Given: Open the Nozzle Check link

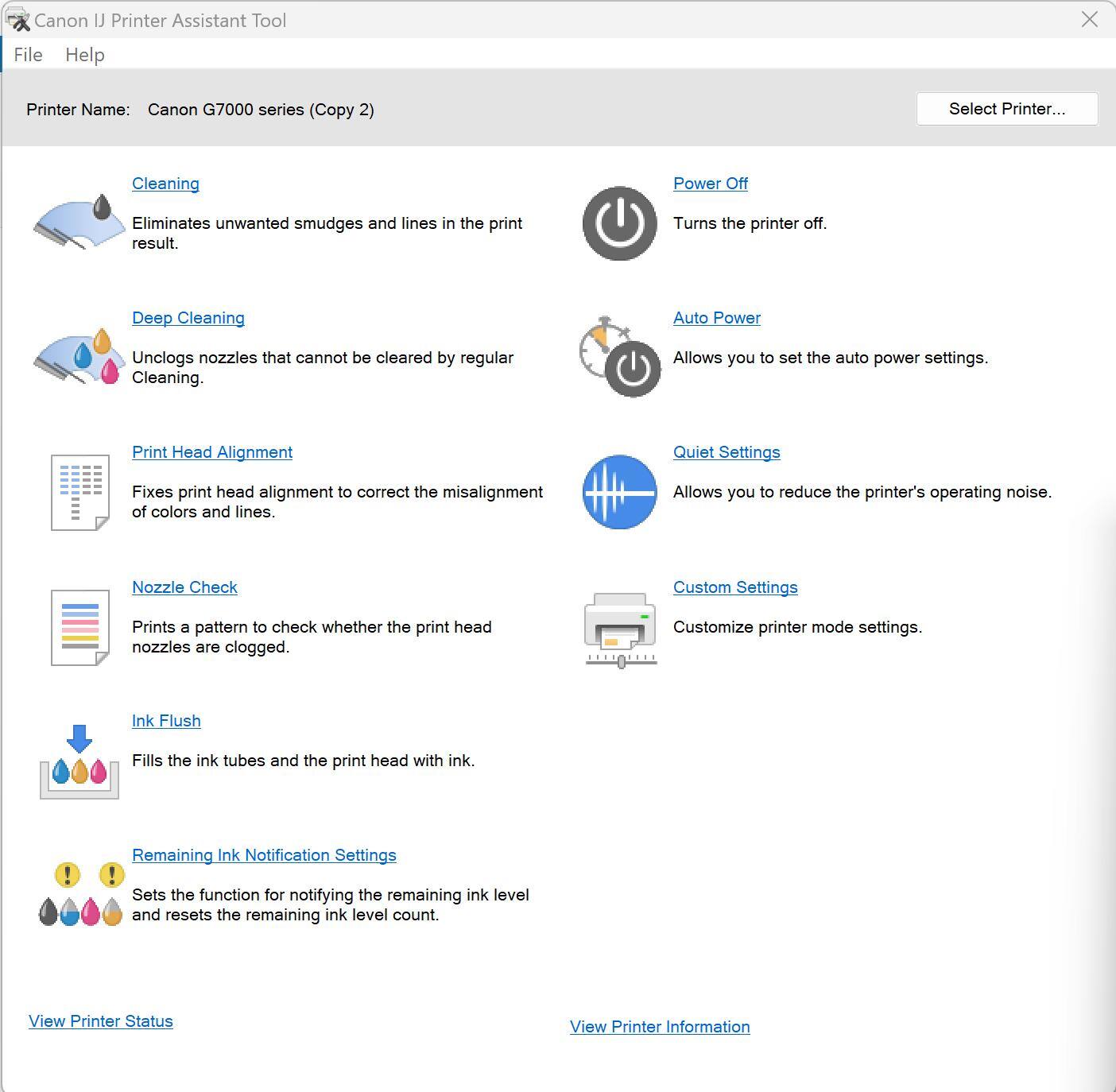Looking at the screenshot, I should click(x=184, y=587).
